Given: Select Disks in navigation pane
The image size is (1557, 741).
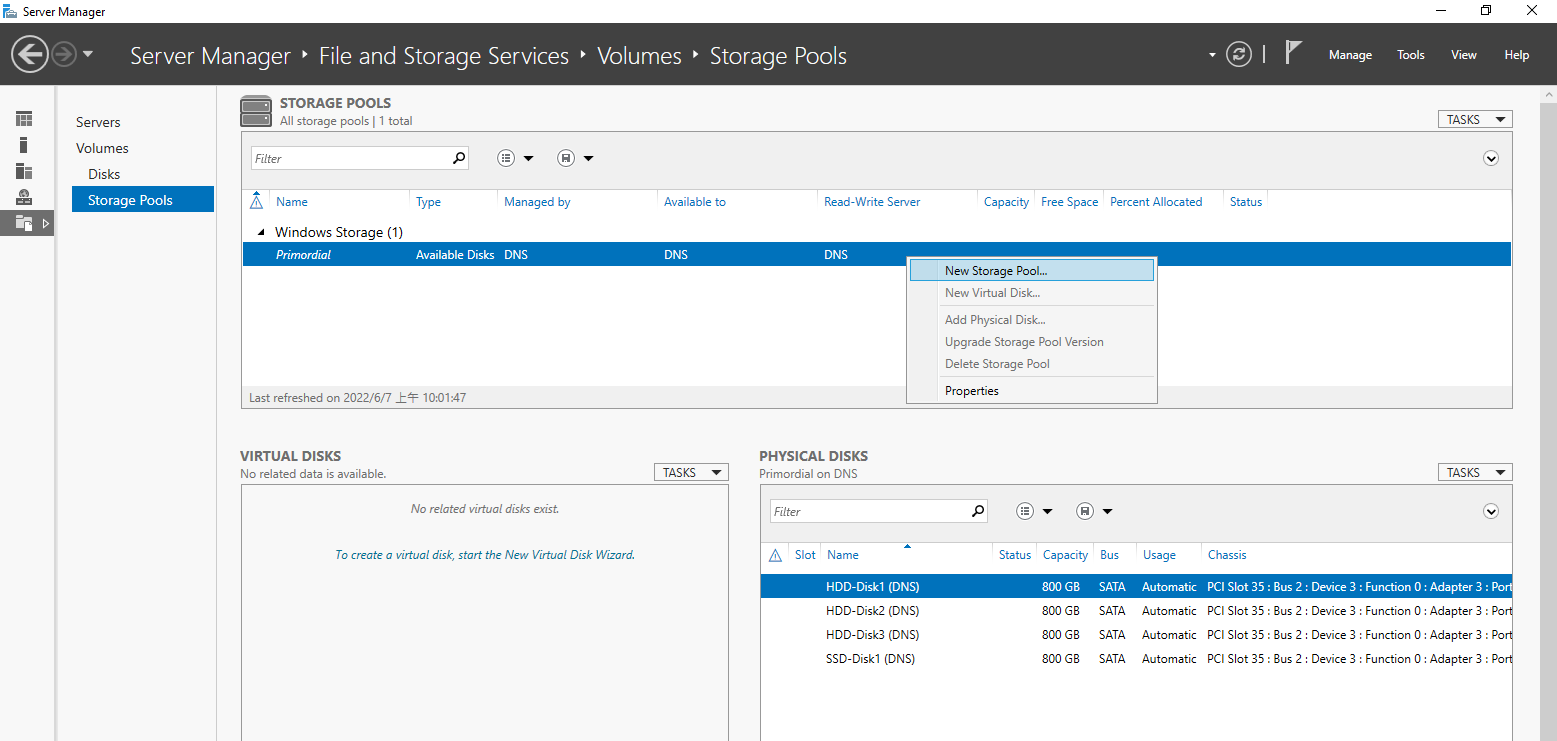Looking at the screenshot, I should click(104, 174).
